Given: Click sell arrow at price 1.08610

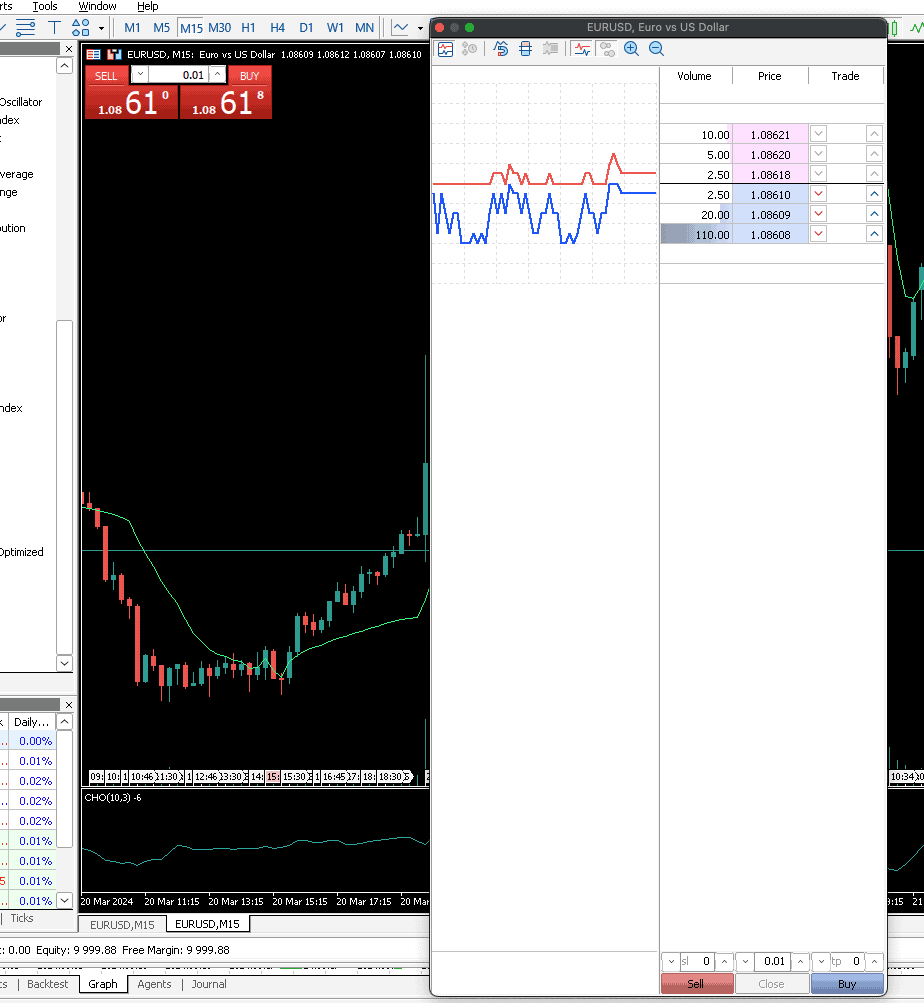Looking at the screenshot, I should click(818, 194).
